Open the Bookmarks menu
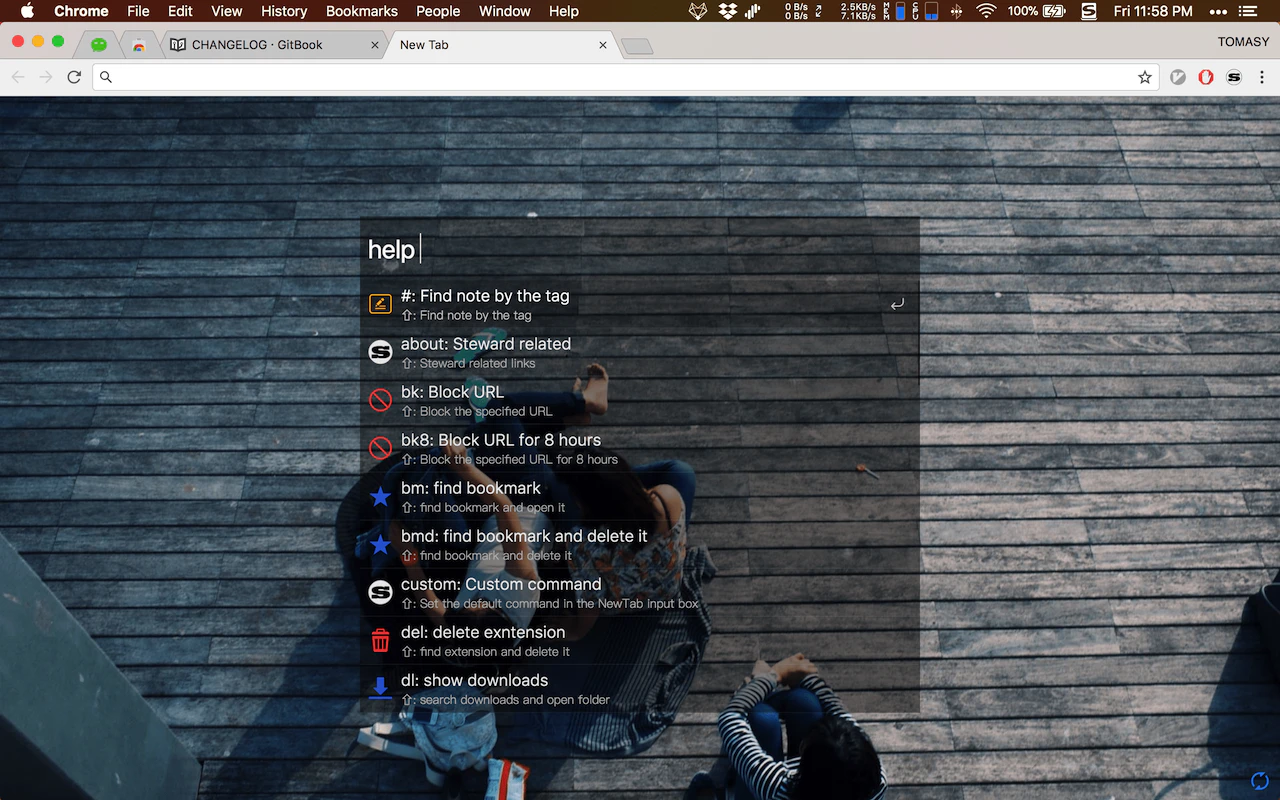Viewport: 1280px width, 800px height. pos(362,11)
